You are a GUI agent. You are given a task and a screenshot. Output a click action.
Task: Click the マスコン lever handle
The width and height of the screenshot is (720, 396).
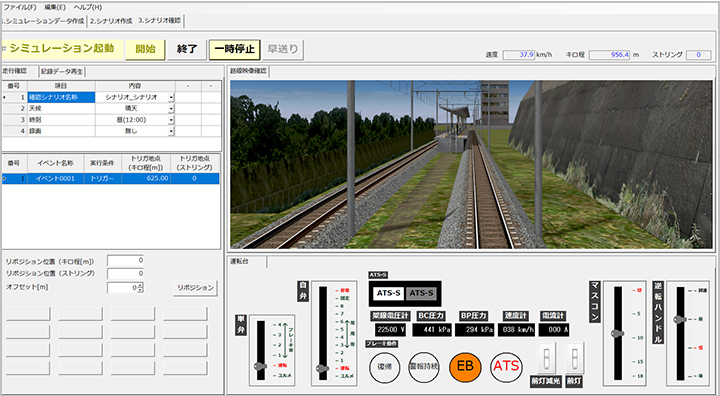618,334
